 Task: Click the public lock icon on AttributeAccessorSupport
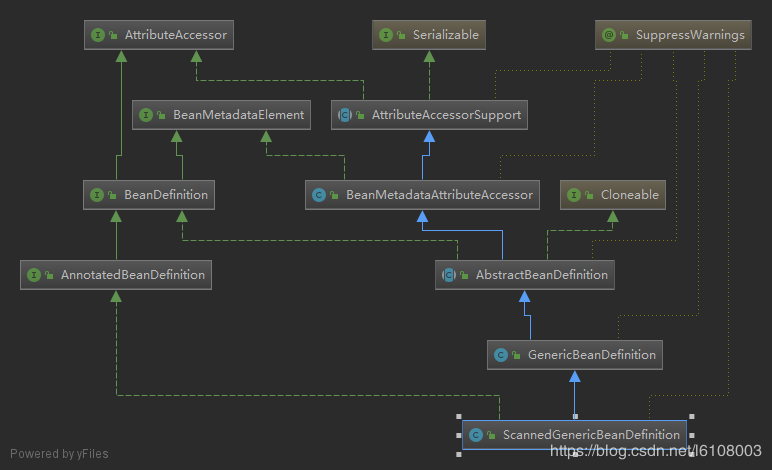[x=360, y=115]
